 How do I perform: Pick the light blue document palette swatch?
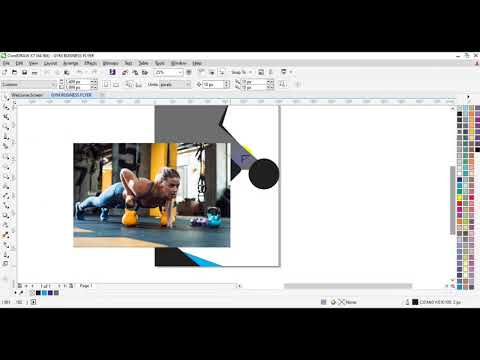[x=44, y=293]
